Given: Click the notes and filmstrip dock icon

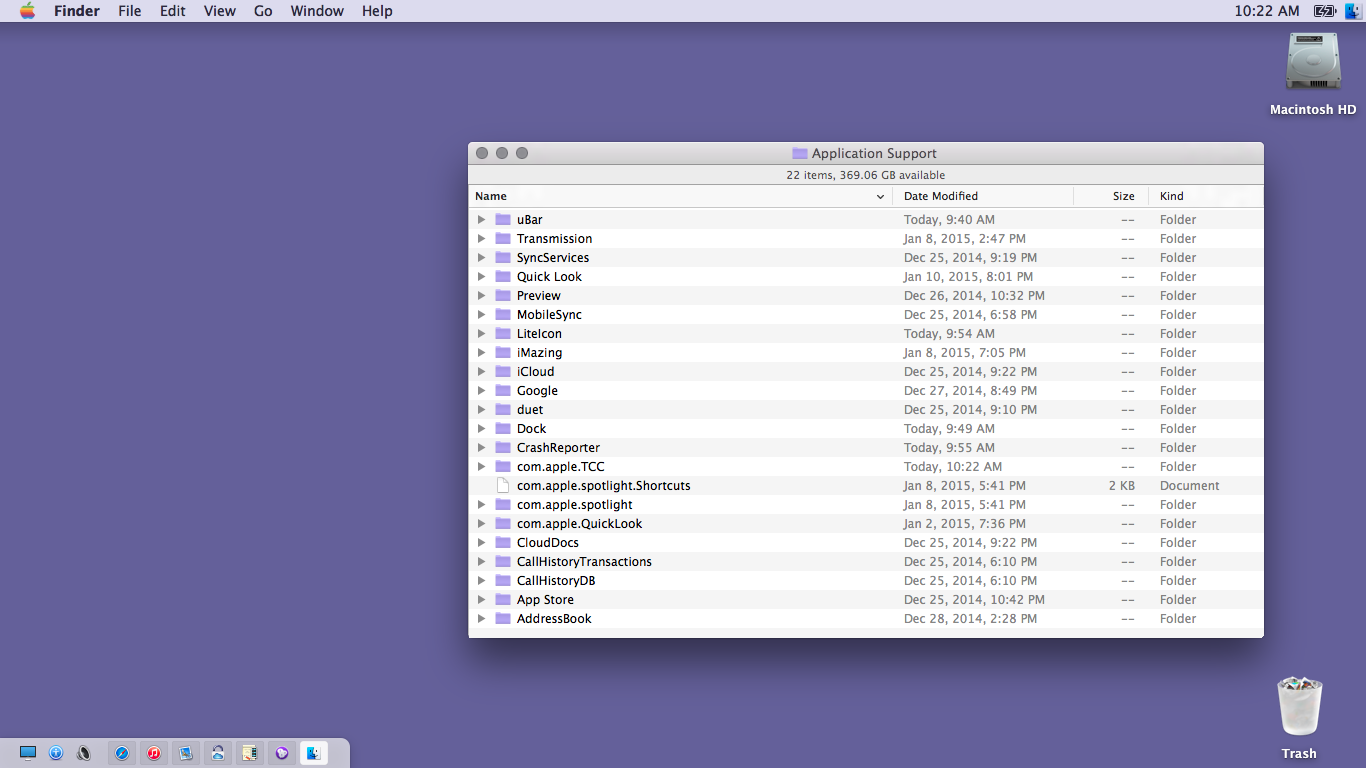Looking at the screenshot, I should 250,753.
